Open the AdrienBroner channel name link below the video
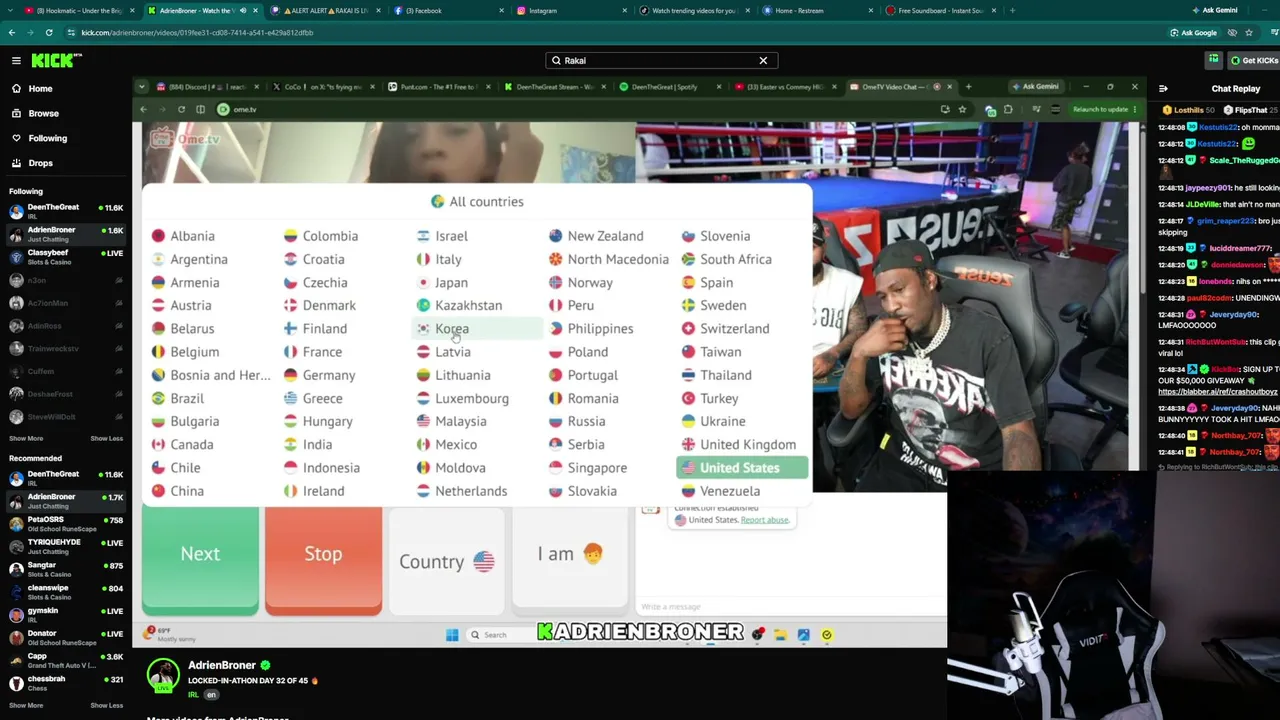1280x720 pixels. coord(222,665)
